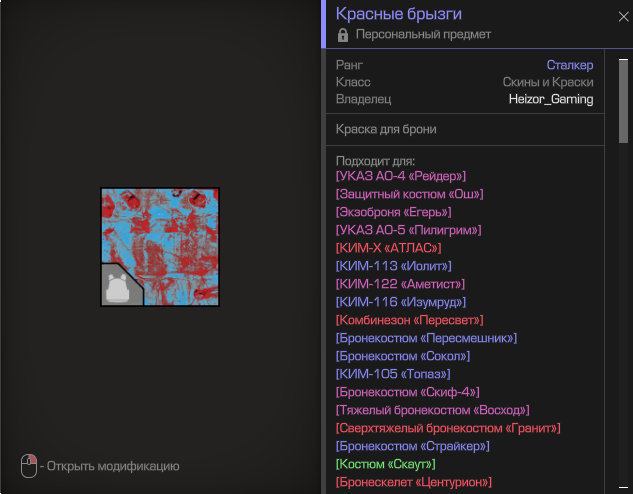Open the КИМ-122 «Аметист» link
The height and width of the screenshot is (494, 633).
click(400, 284)
